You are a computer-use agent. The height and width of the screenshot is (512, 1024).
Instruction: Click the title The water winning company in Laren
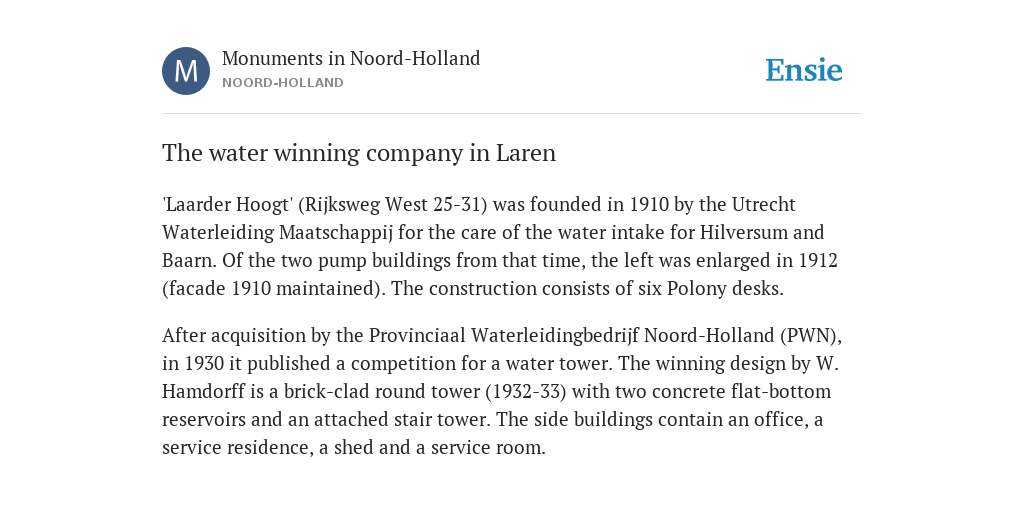[x=359, y=153]
